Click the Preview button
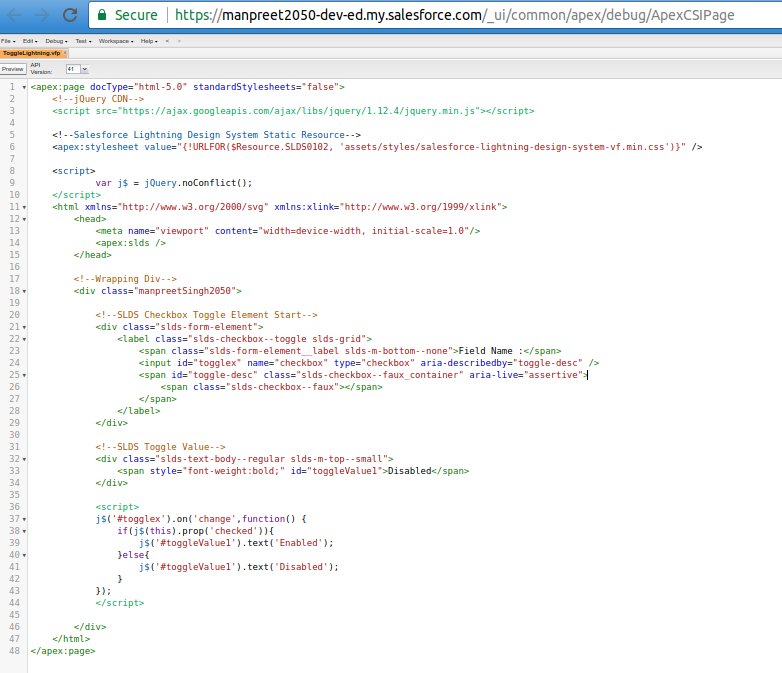 tap(13, 69)
